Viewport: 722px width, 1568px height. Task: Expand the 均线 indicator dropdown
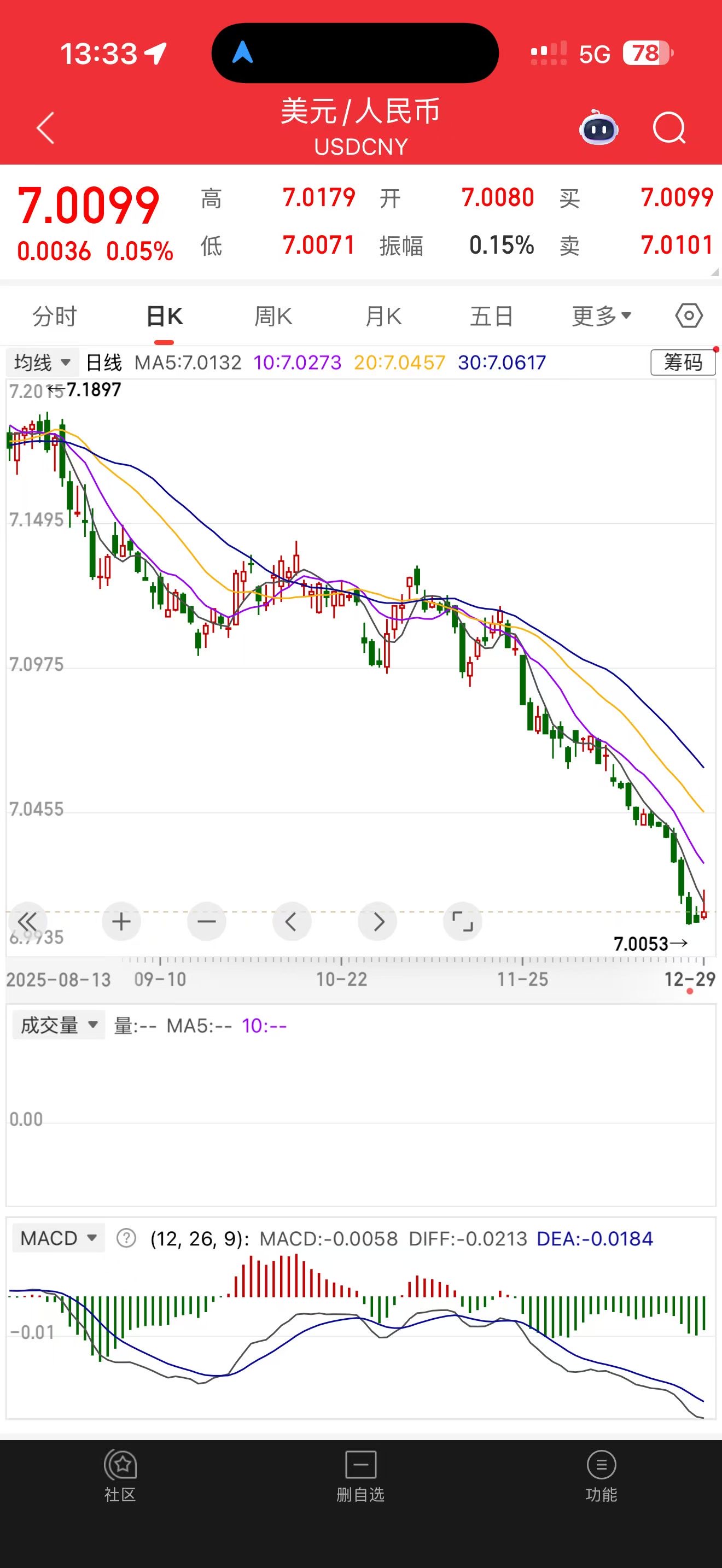(42, 363)
